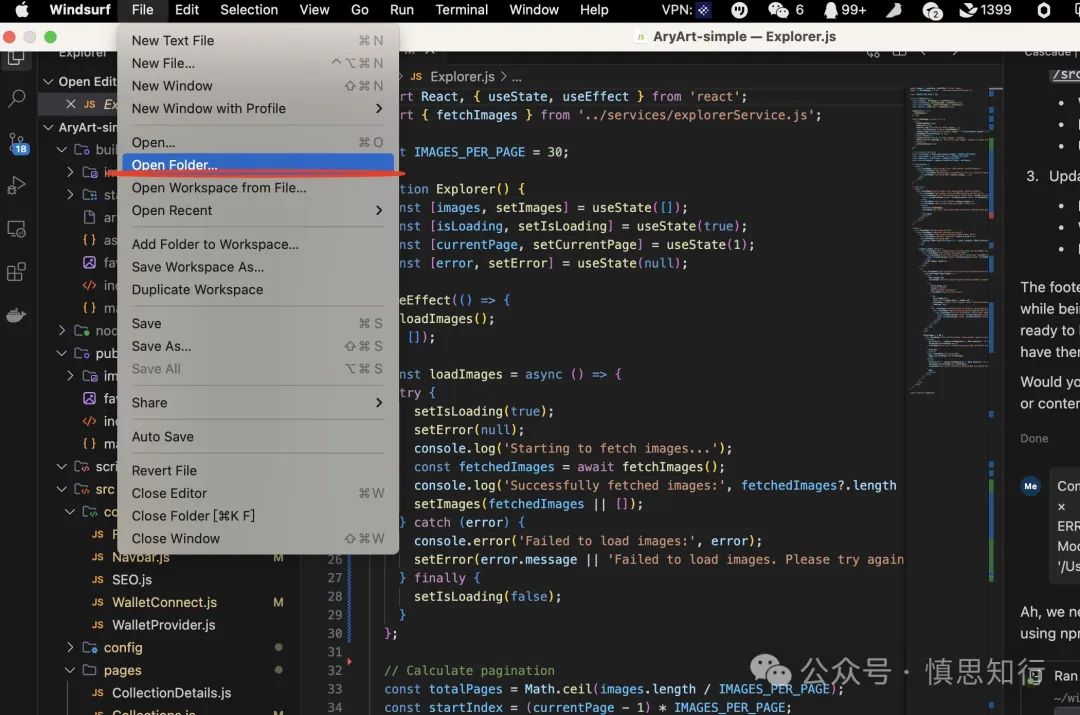Screen dimensions: 1080x715
Task: Open the Extensions view
Action: coord(17,272)
